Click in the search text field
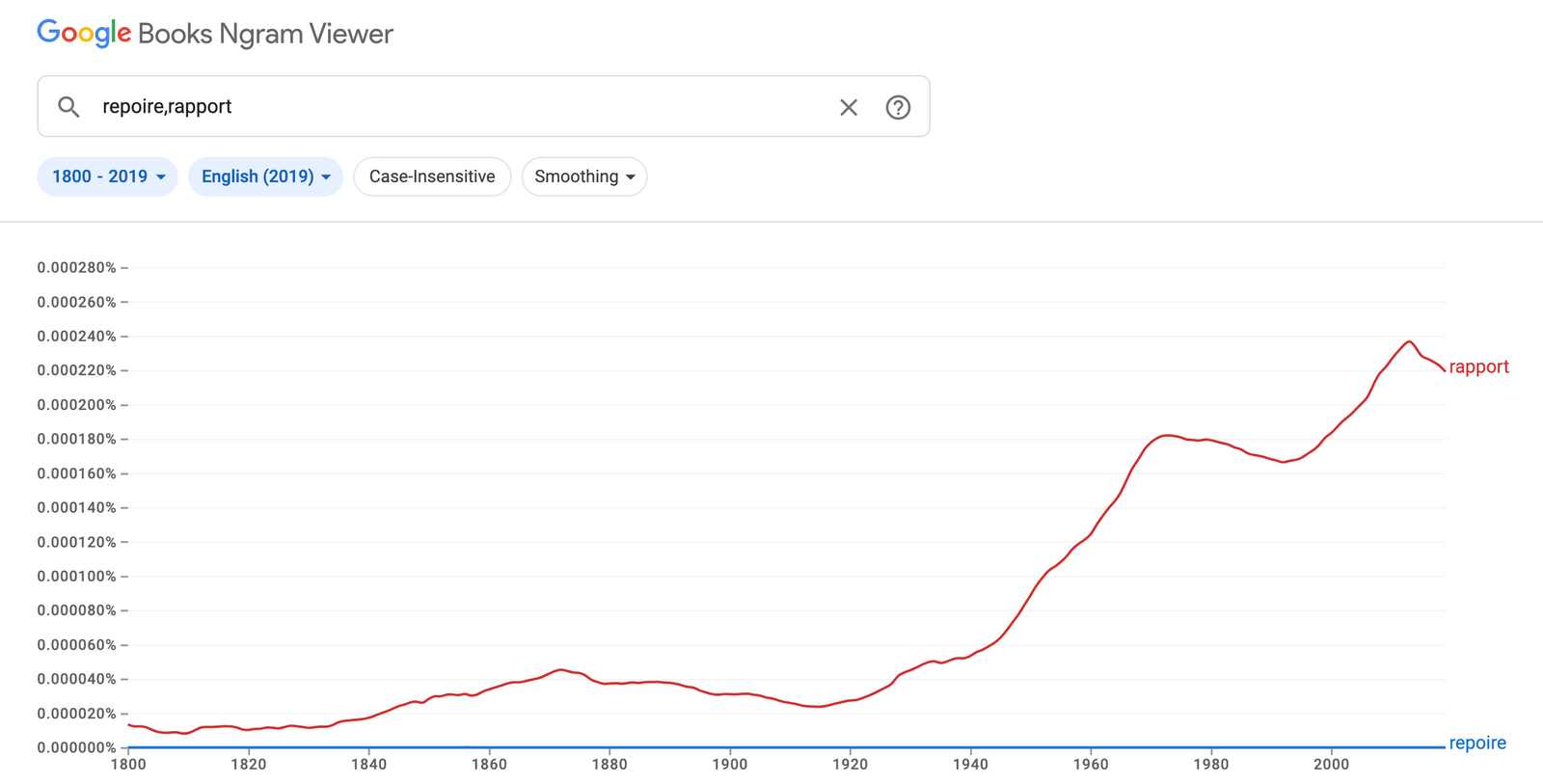 point(463,107)
